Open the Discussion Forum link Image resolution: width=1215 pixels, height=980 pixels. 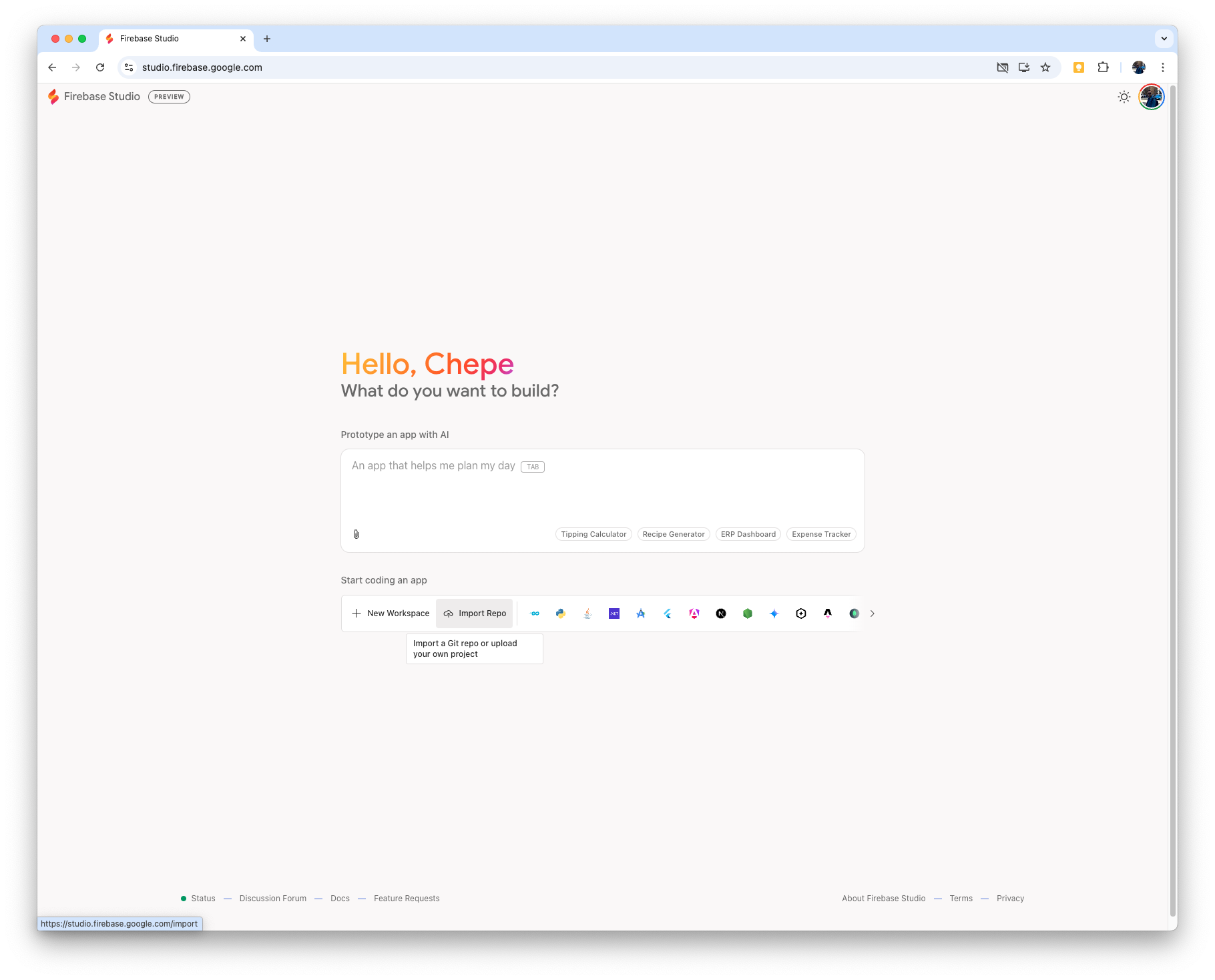pyautogui.click(x=273, y=899)
